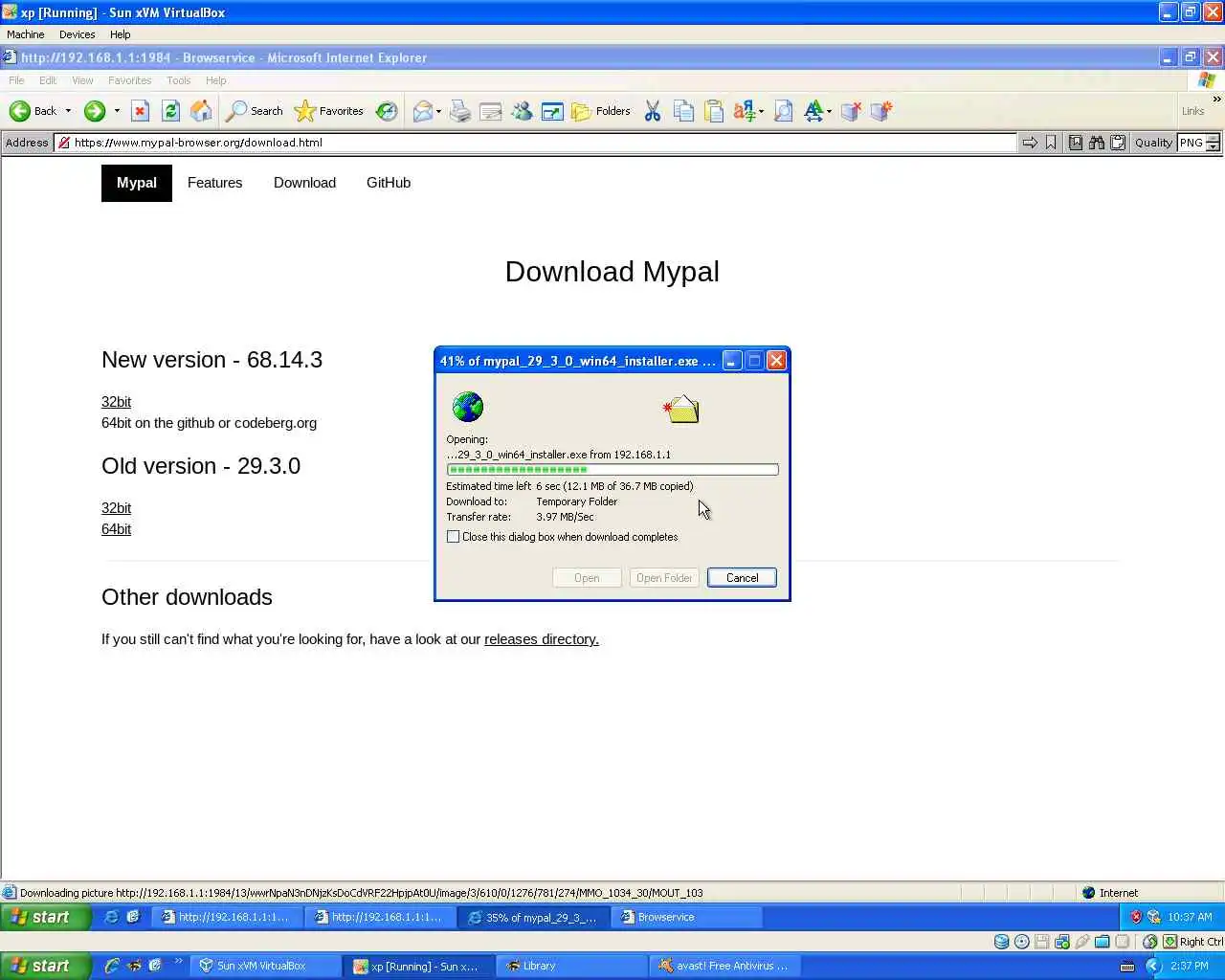The width and height of the screenshot is (1225, 980).
Task: Go to the Home page icon
Action: coord(201,111)
